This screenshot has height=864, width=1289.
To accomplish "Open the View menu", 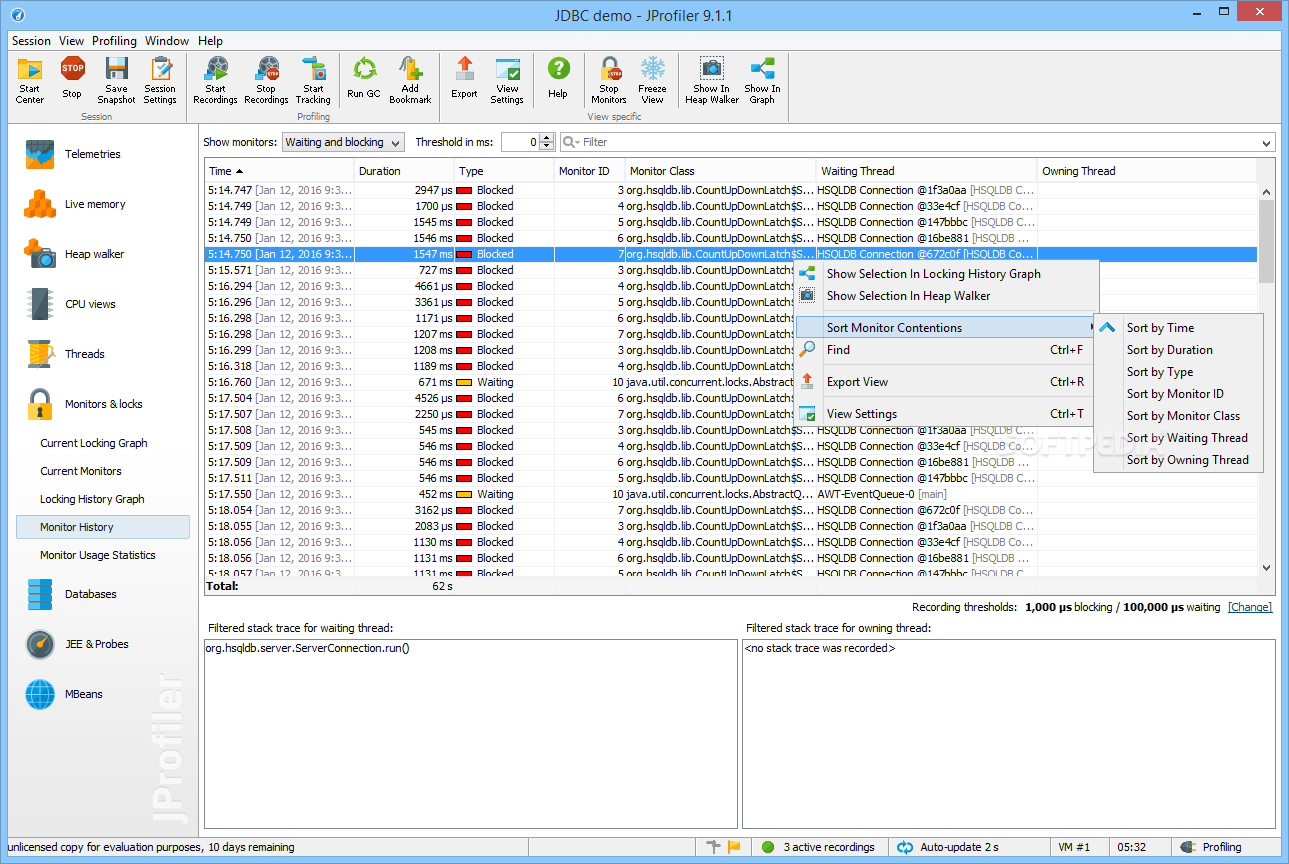I will pyautogui.click(x=71, y=41).
